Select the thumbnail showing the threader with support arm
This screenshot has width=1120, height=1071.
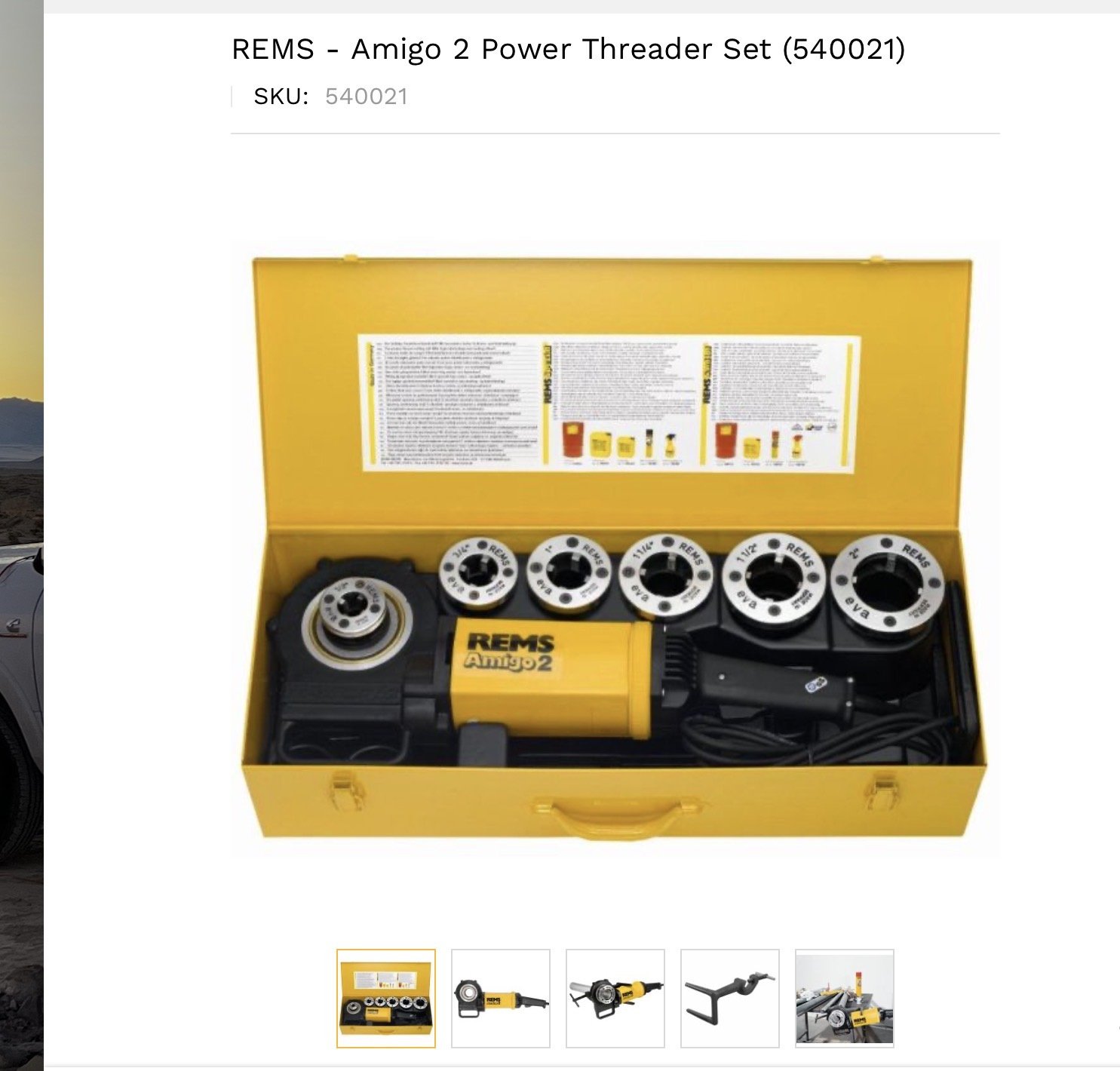[x=615, y=999]
